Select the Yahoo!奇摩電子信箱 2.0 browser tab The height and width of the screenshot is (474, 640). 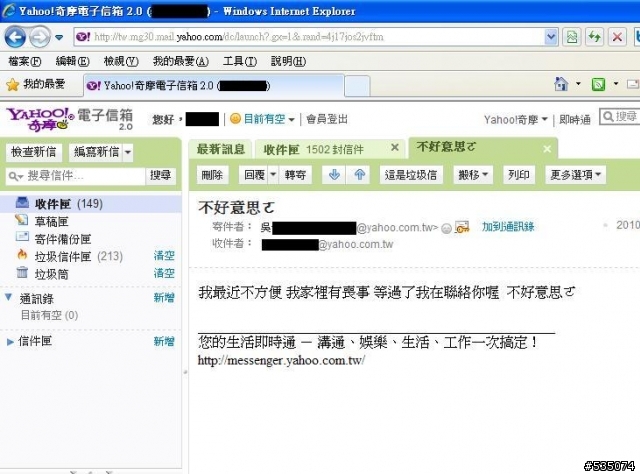tap(214, 85)
